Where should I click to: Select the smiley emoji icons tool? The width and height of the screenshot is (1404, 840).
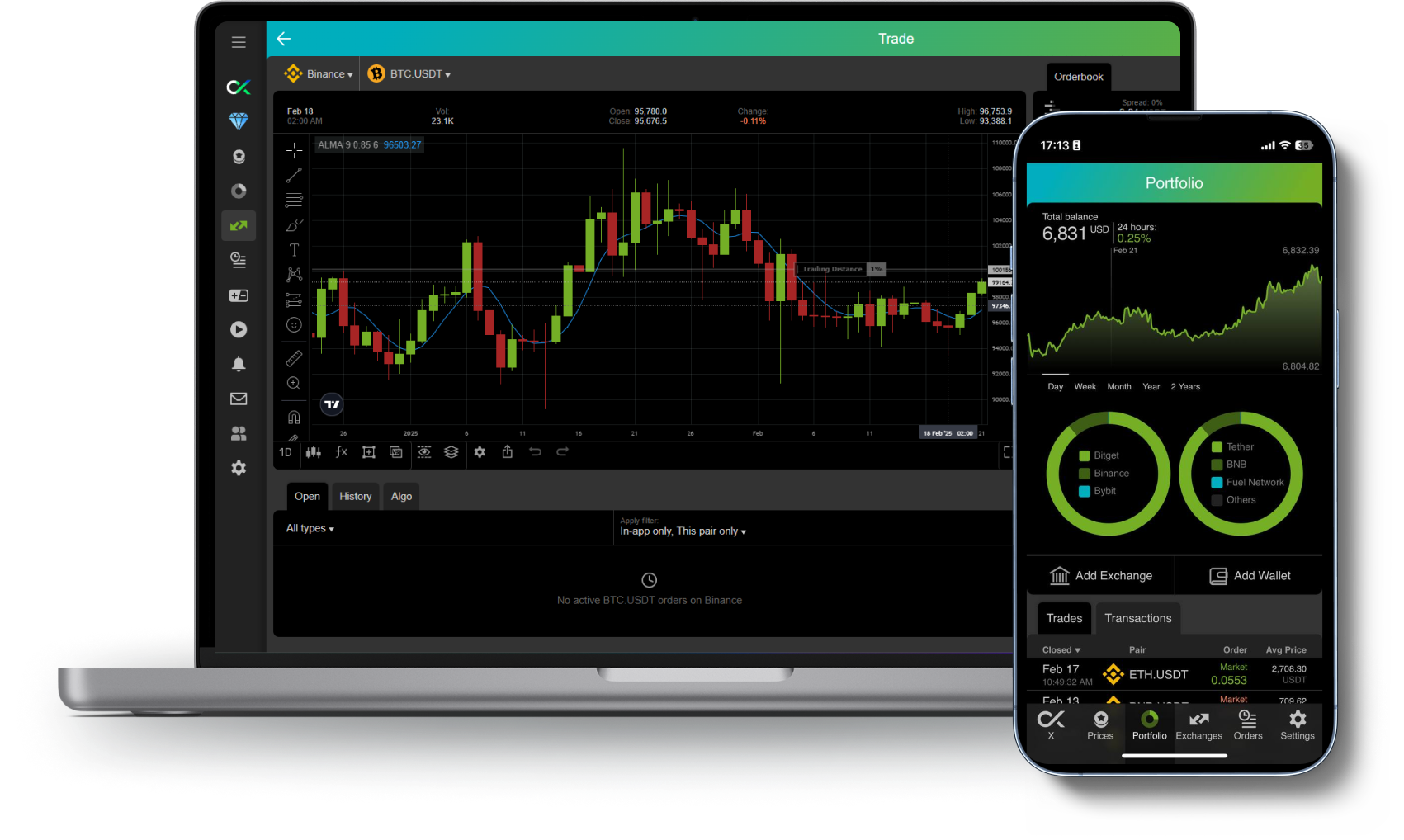[294, 325]
